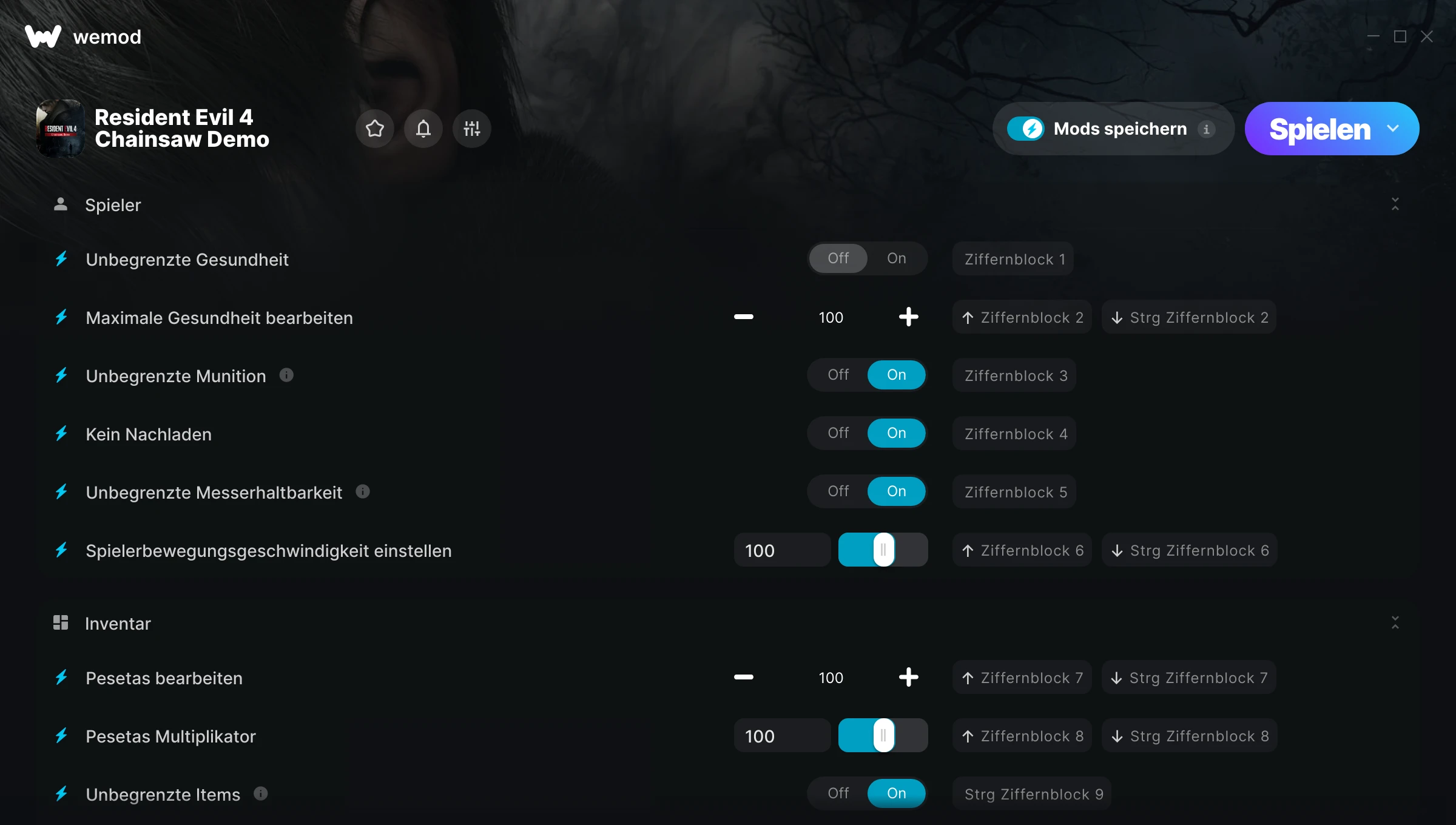Turn off Kein Nachladen

838,433
